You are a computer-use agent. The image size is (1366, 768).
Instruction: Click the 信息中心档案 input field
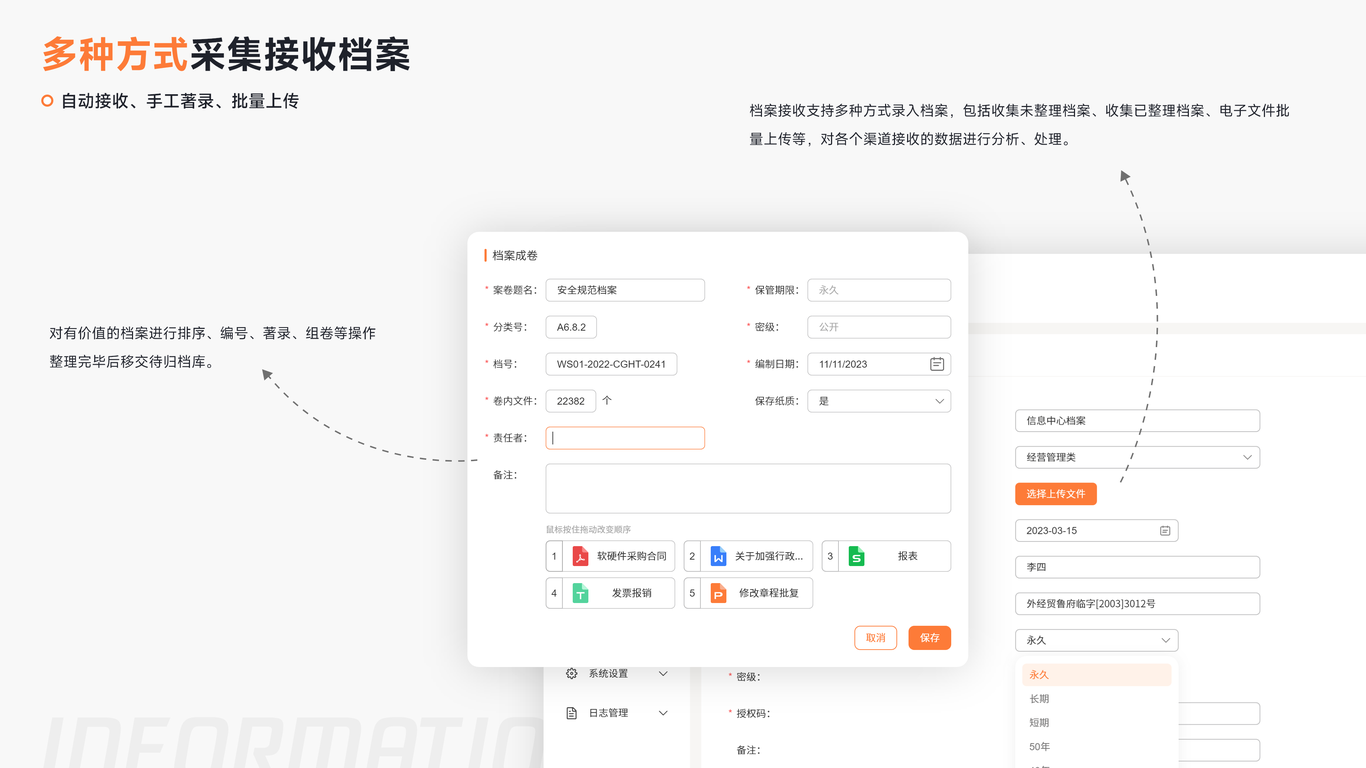[1137, 421]
